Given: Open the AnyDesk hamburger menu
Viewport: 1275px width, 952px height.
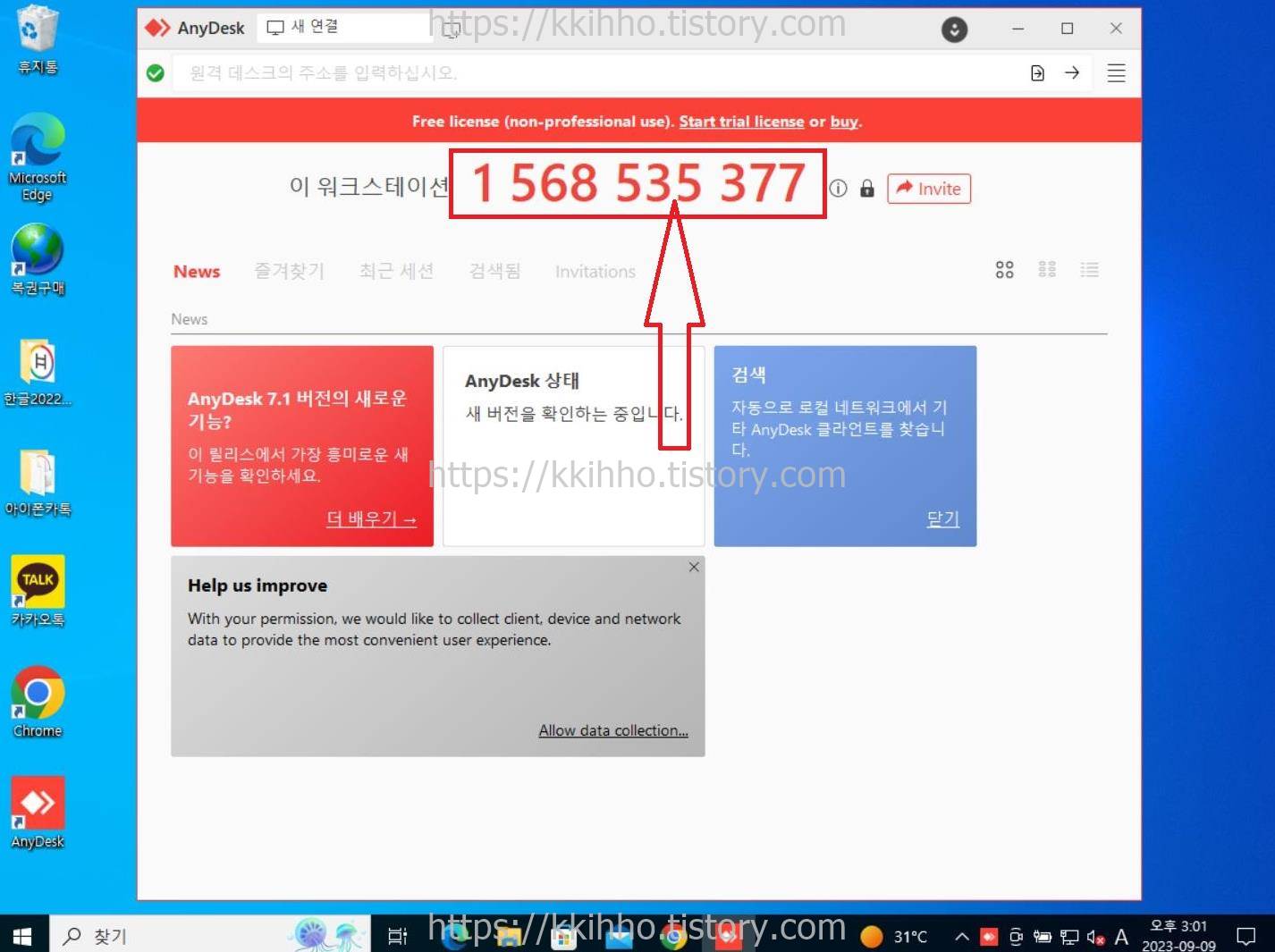Looking at the screenshot, I should (1116, 73).
